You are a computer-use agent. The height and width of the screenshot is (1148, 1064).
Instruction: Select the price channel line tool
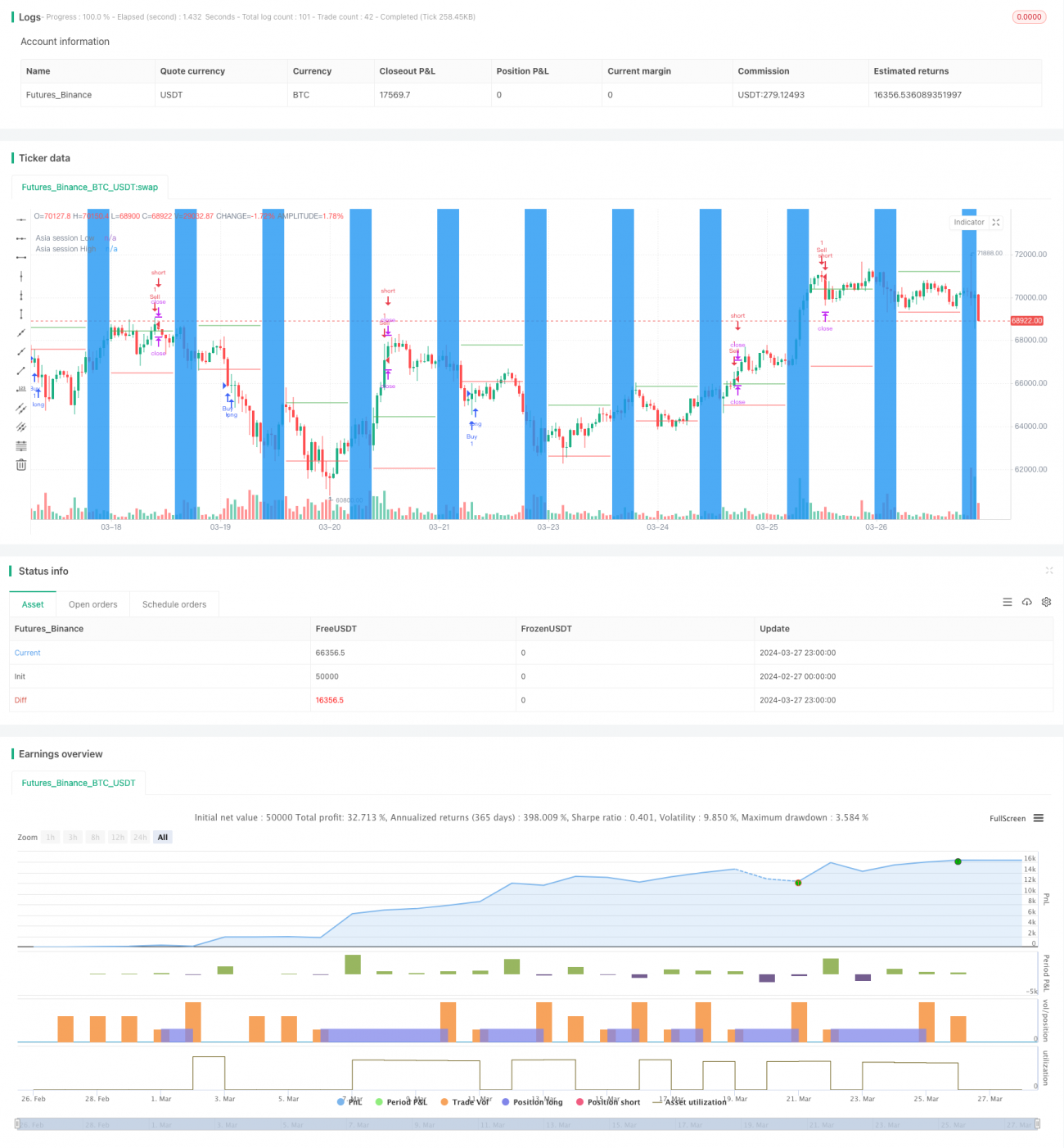(x=21, y=409)
